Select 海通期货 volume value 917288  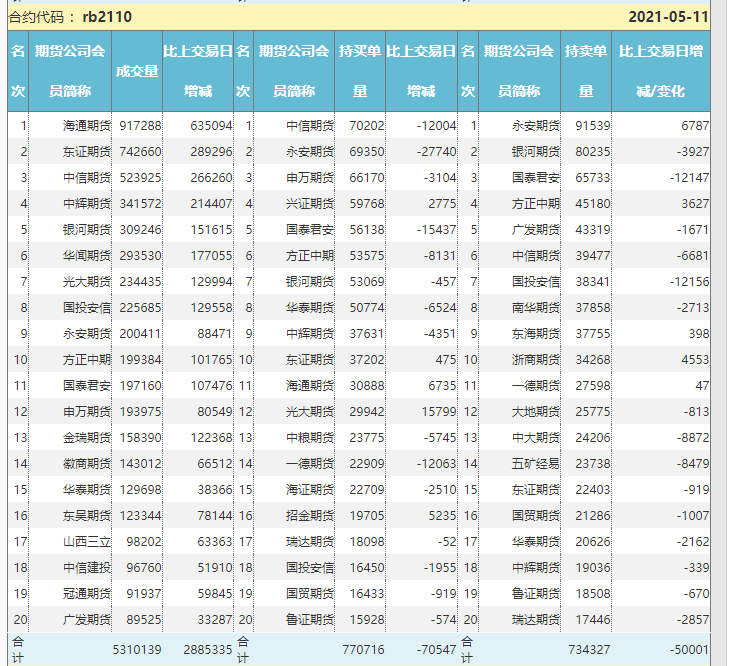[140, 126]
